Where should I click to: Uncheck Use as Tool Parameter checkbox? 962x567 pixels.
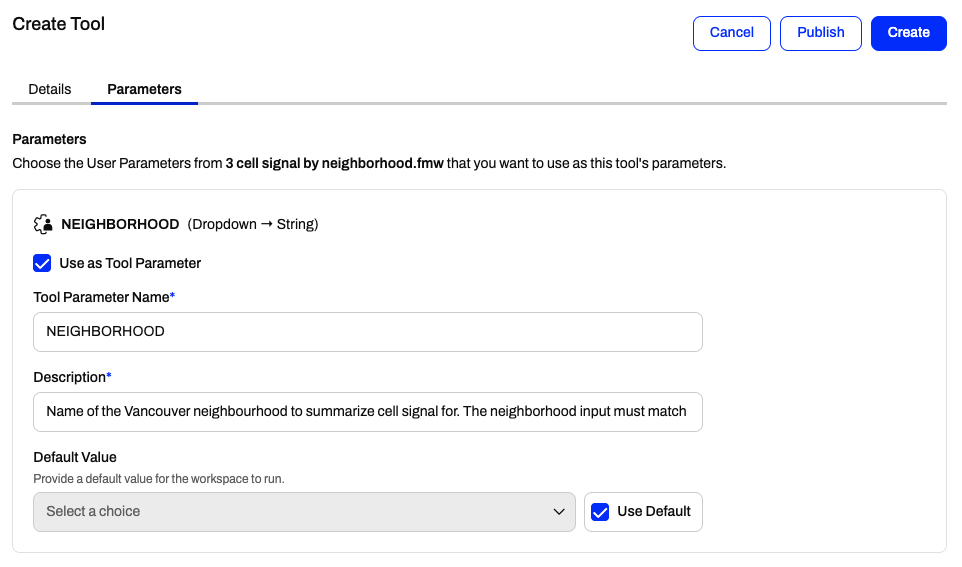pyautogui.click(x=42, y=263)
